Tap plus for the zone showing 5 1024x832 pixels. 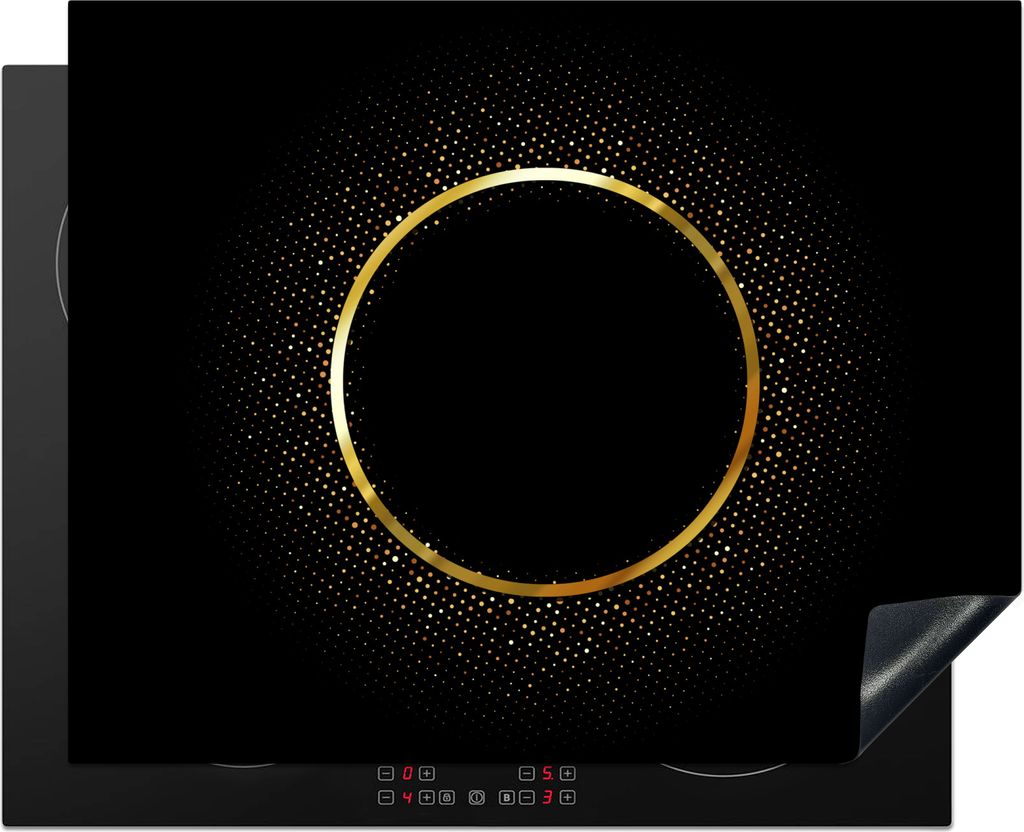pyautogui.click(x=567, y=773)
